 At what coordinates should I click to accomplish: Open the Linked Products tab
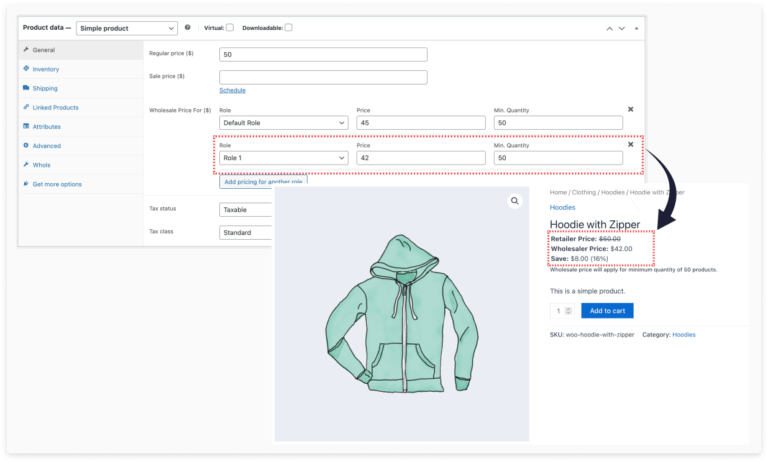coord(81,107)
